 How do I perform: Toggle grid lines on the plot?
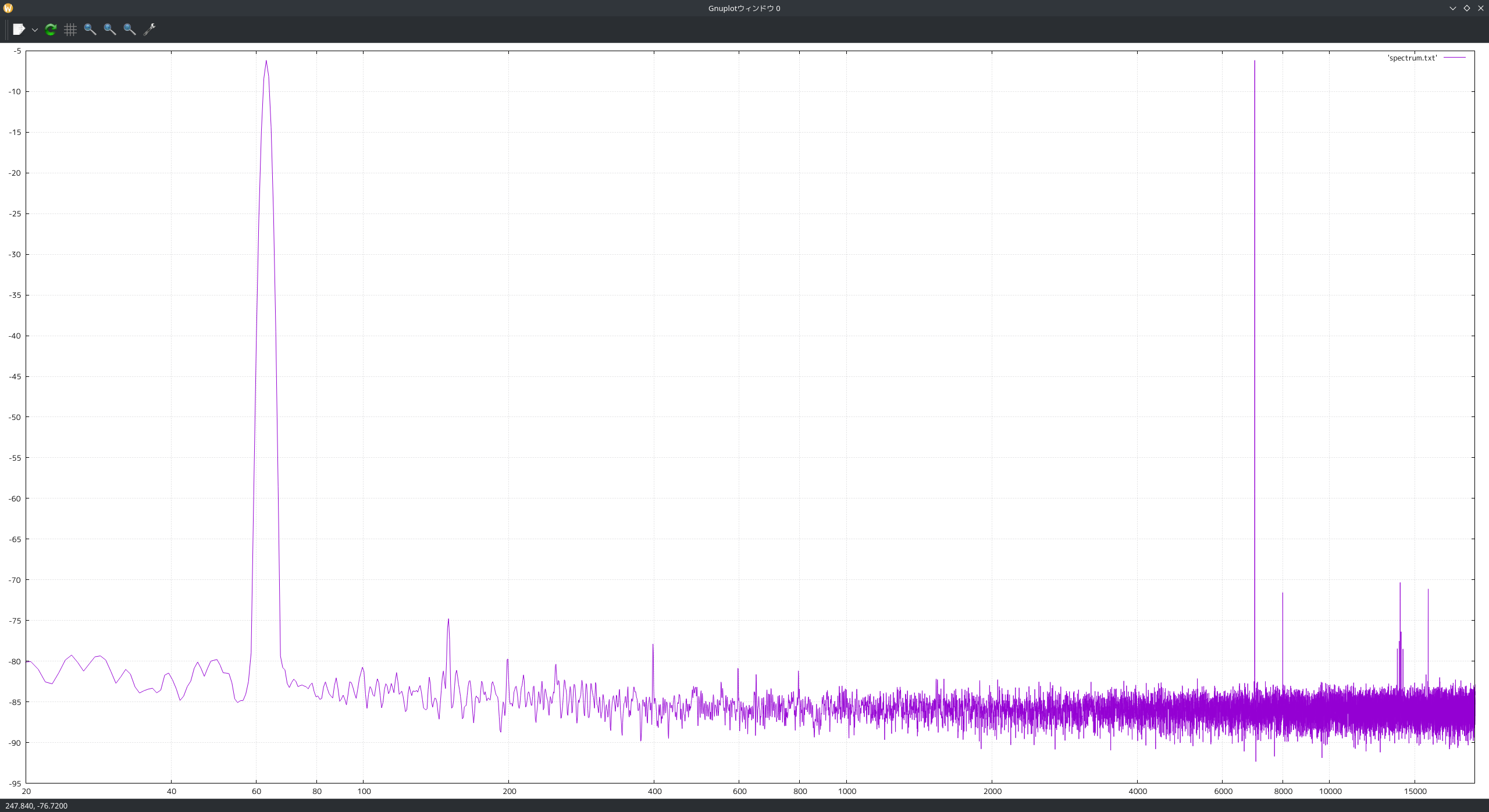(70, 29)
